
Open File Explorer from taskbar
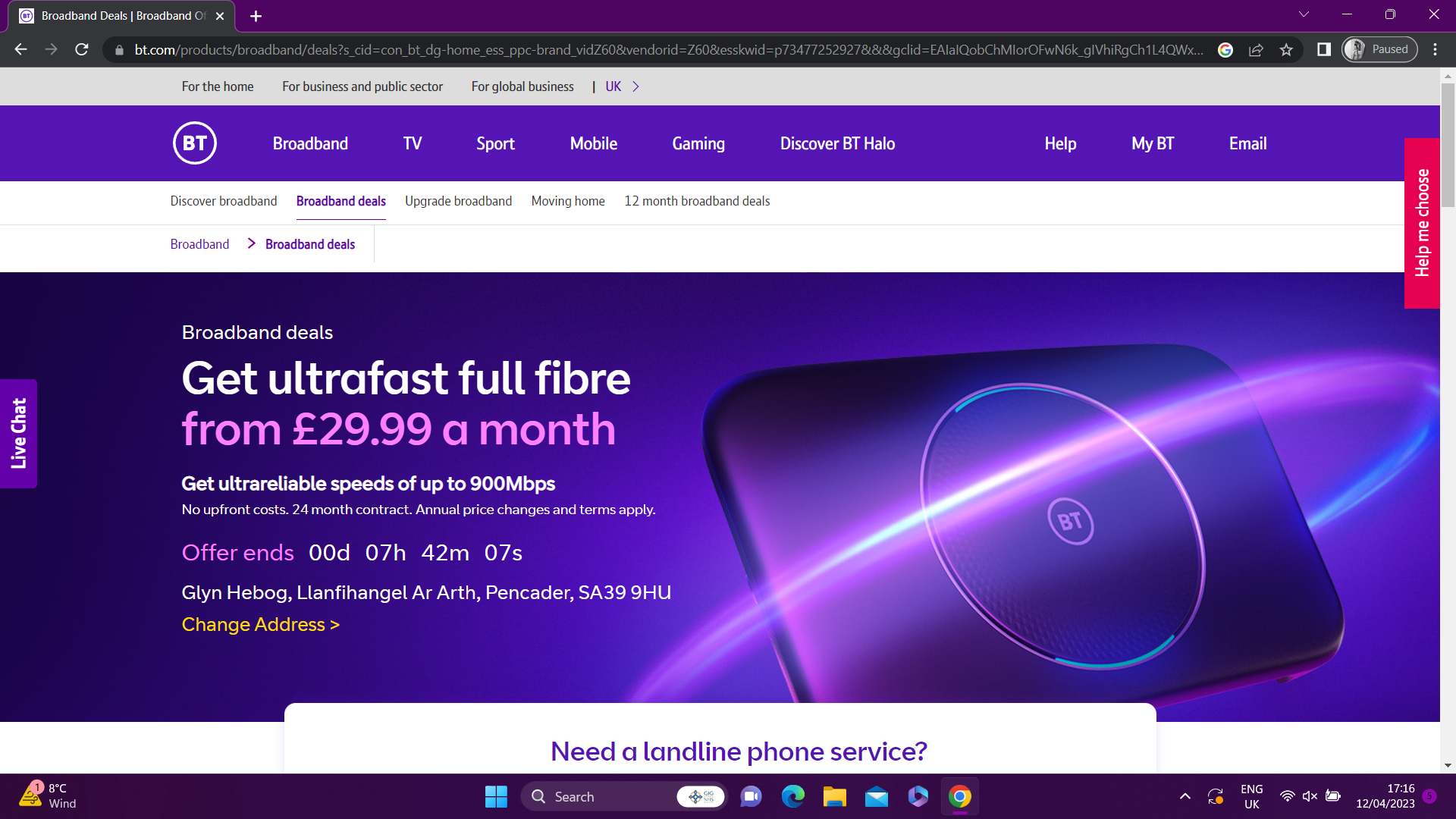click(x=834, y=796)
